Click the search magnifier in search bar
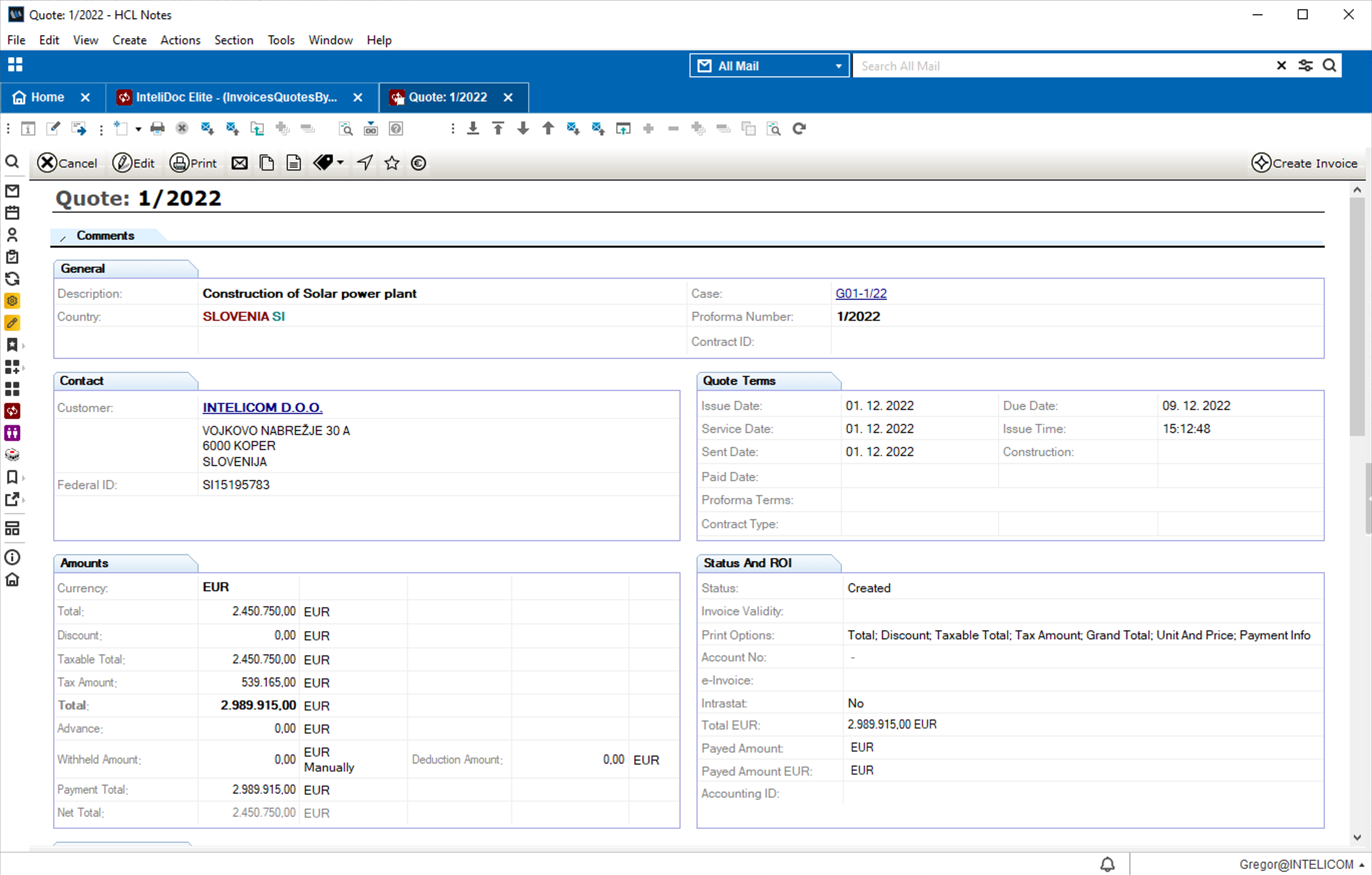Image resolution: width=1372 pixels, height=875 pixels. (1330, 66)
